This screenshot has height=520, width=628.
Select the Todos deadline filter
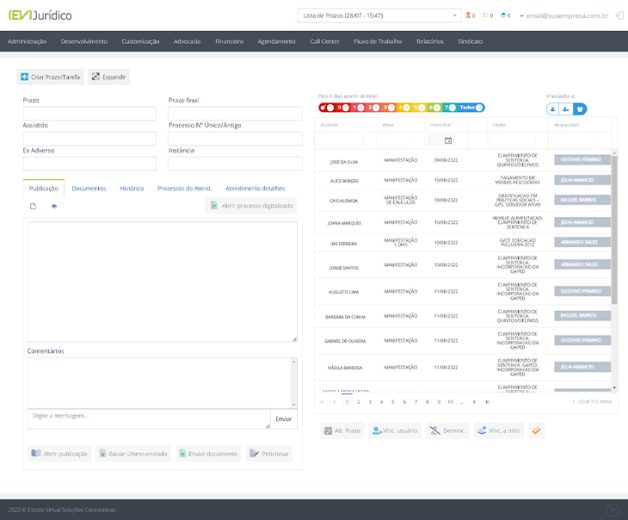tap(470, 107)
